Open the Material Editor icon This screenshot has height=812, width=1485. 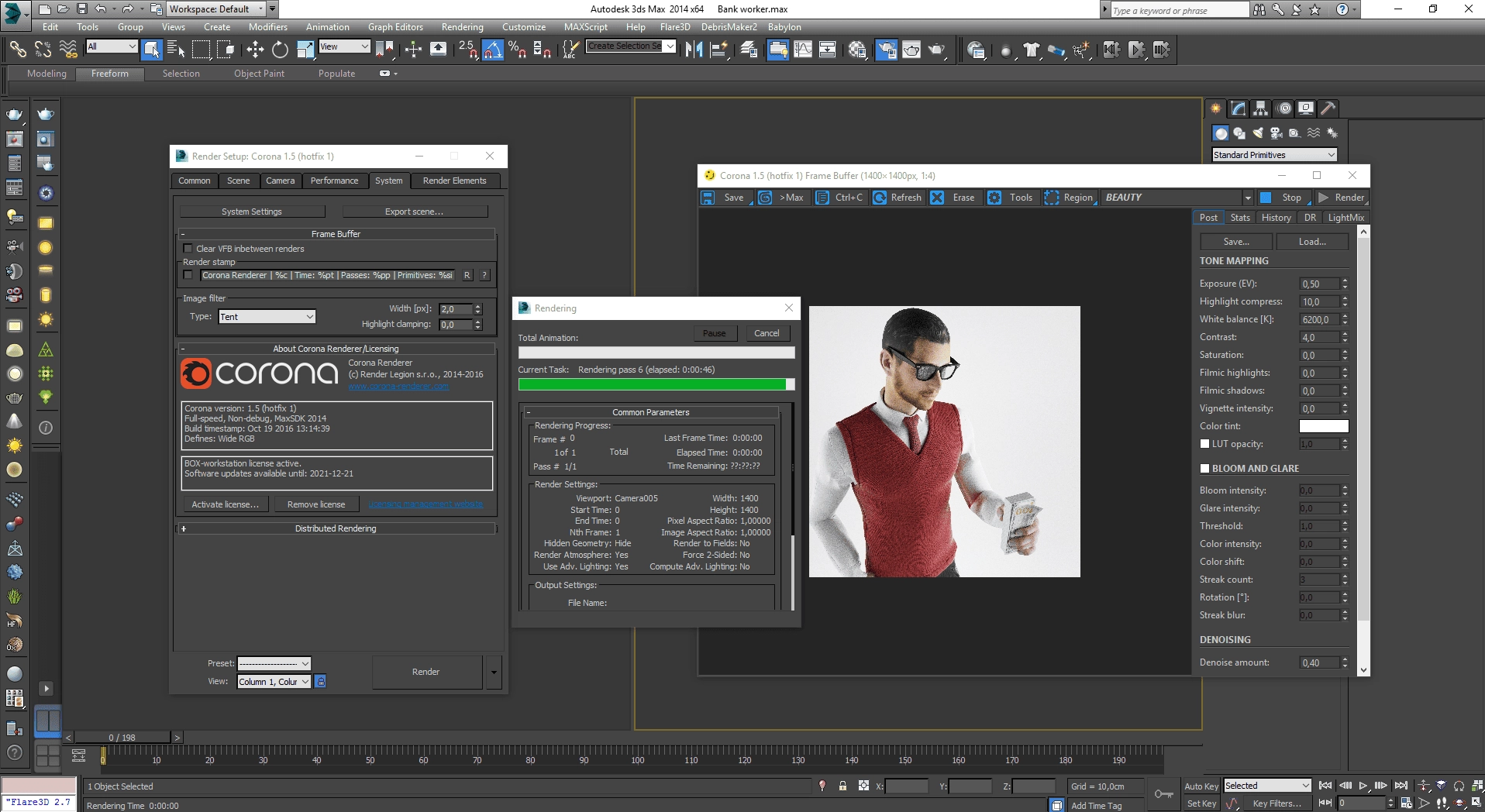pos(857,50)
